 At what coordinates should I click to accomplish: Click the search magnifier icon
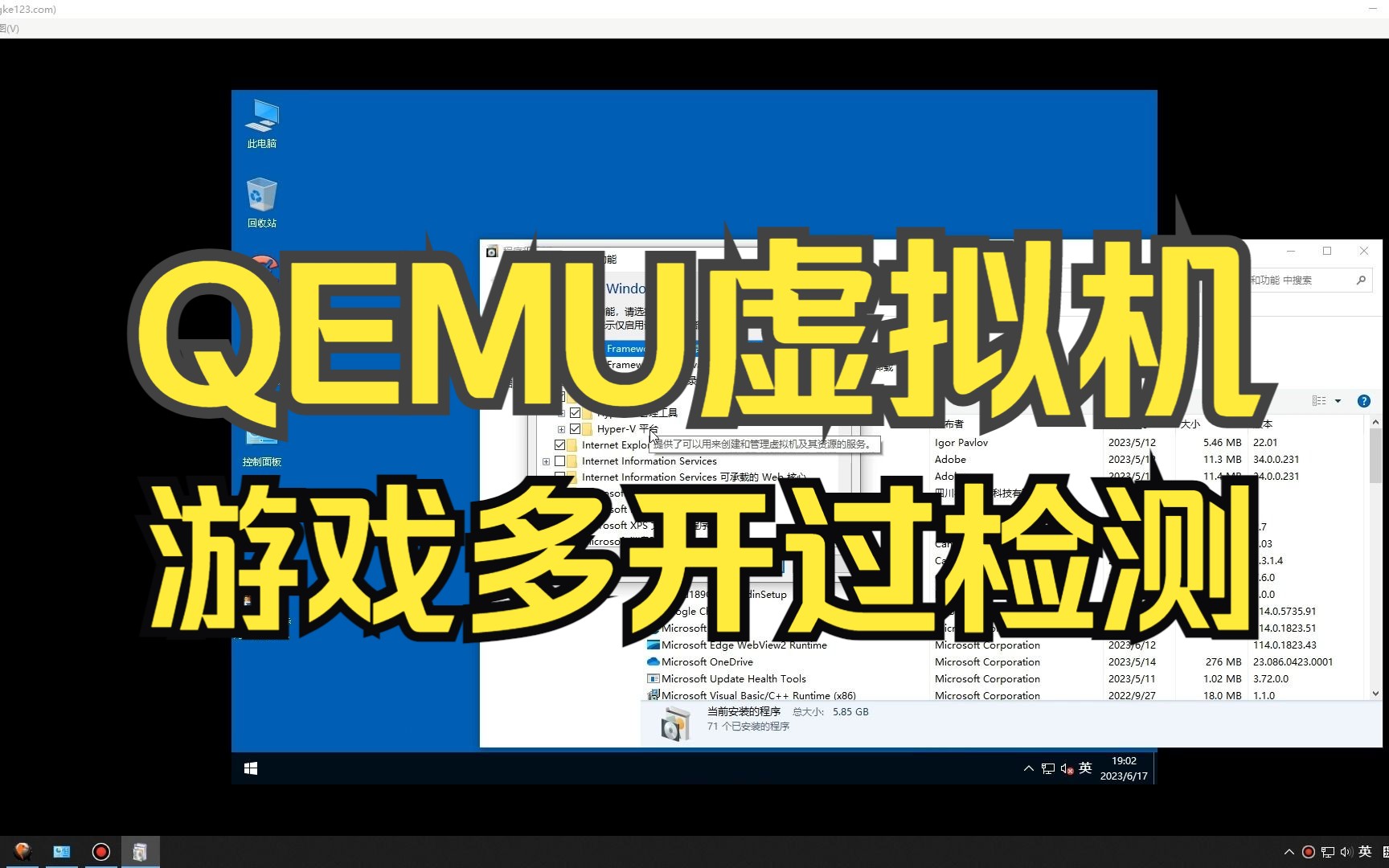1361,280
